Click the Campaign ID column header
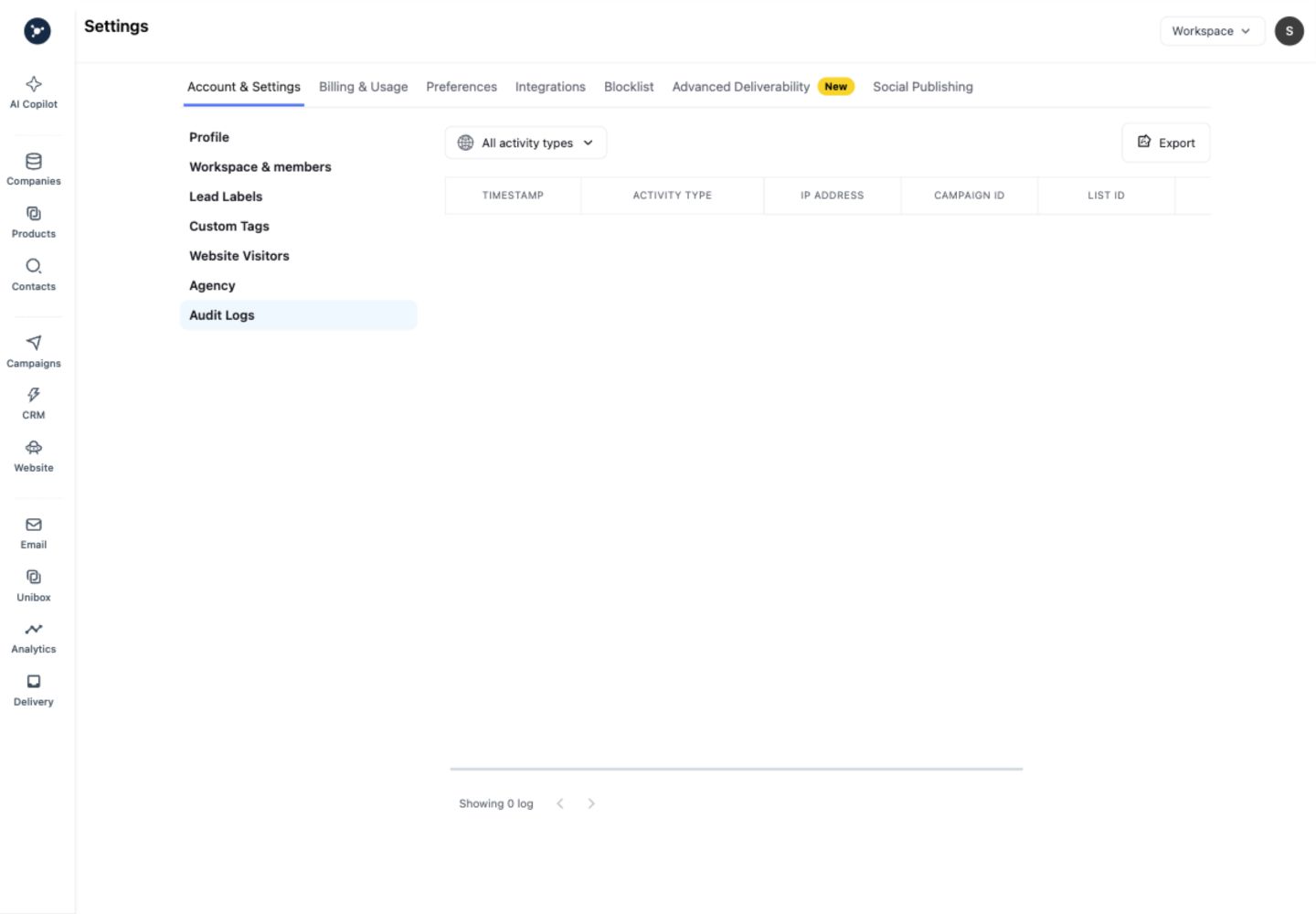The width and height of the screenshot is (1316, 914). pyautogui.click(x=970, y=196)
